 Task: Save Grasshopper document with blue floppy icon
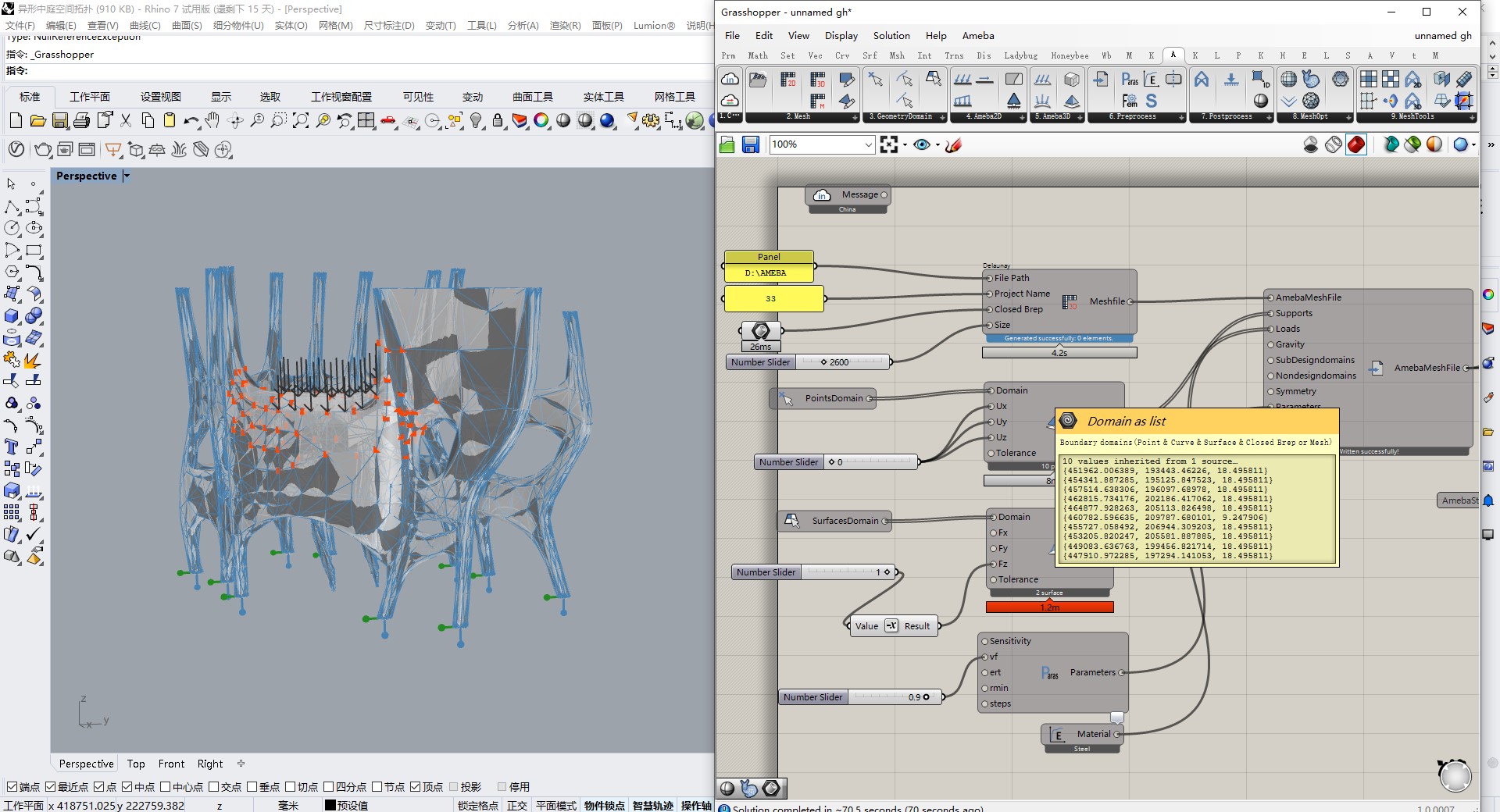[x=751, y=144]
